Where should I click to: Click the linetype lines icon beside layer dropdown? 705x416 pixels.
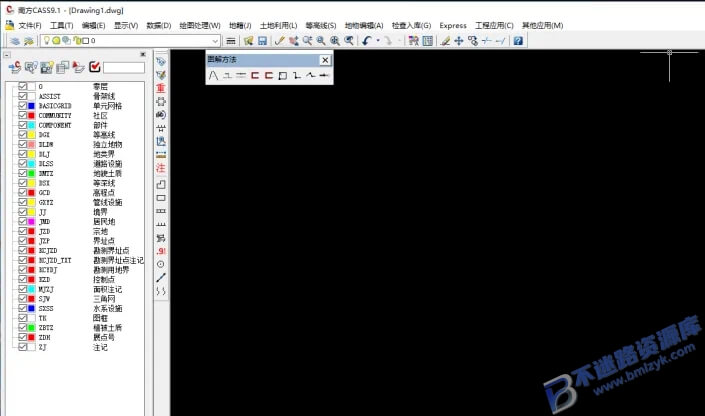pos(231,41)
